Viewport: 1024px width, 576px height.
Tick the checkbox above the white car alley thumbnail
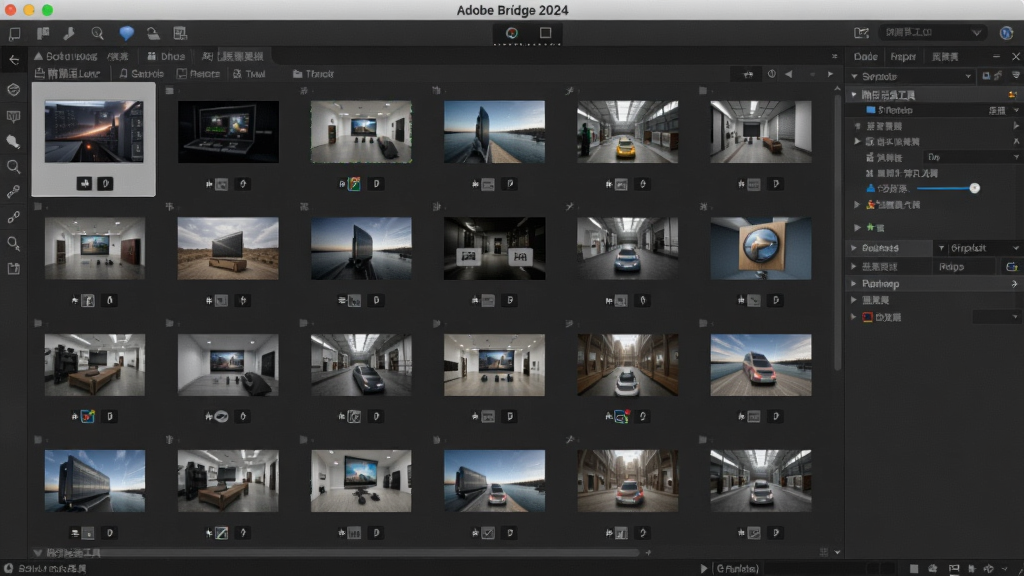pyautogui.click(x=569, y=323)
